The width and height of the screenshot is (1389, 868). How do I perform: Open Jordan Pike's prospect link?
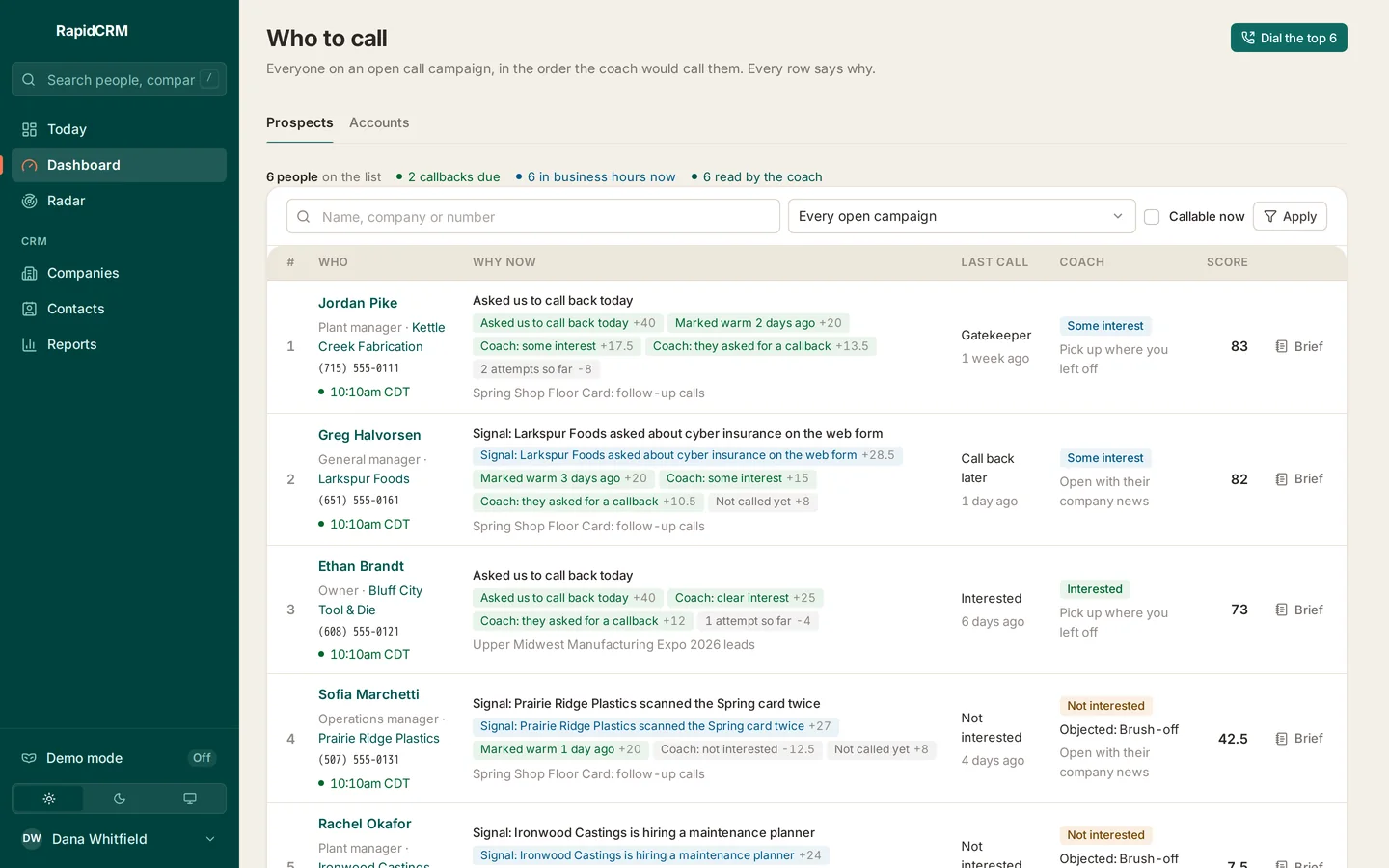(358, 303)
